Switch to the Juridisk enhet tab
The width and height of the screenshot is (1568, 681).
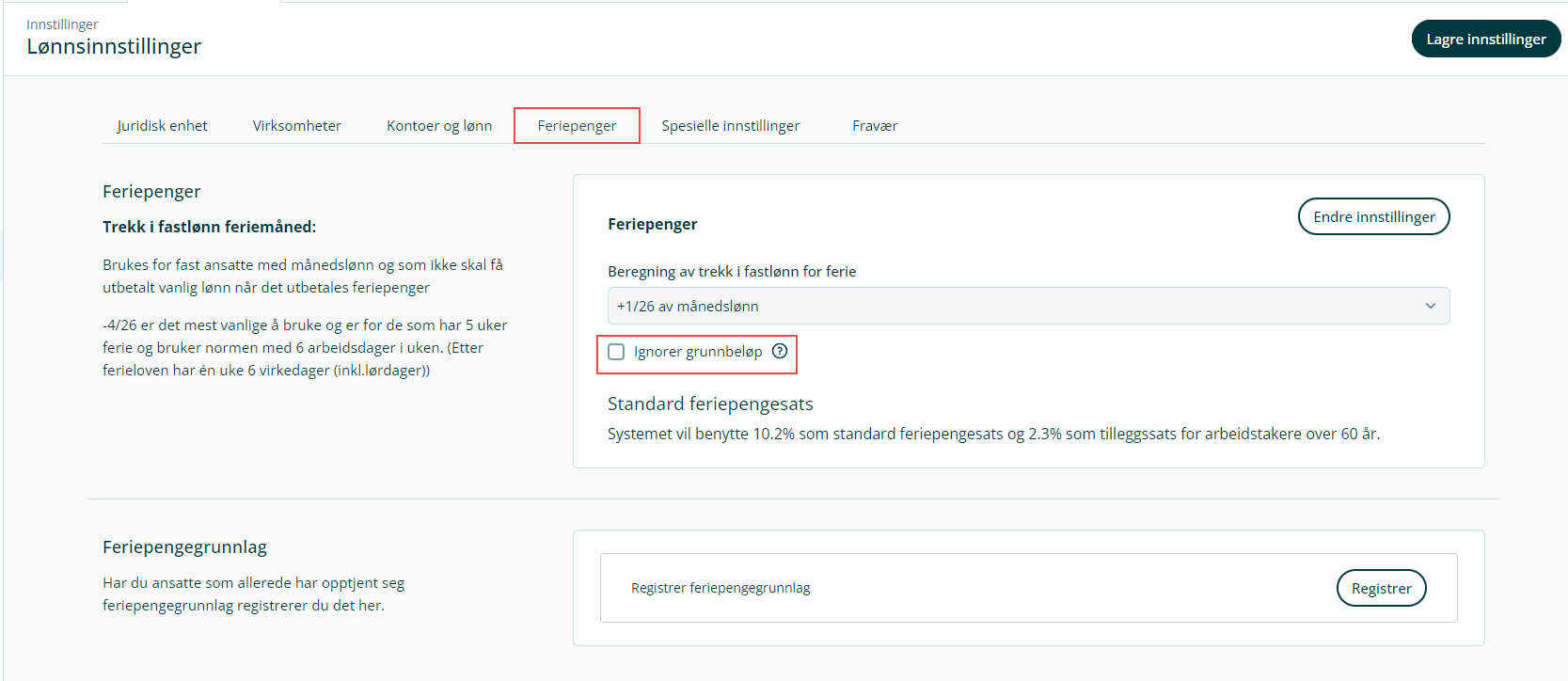[x=162, y=126]
